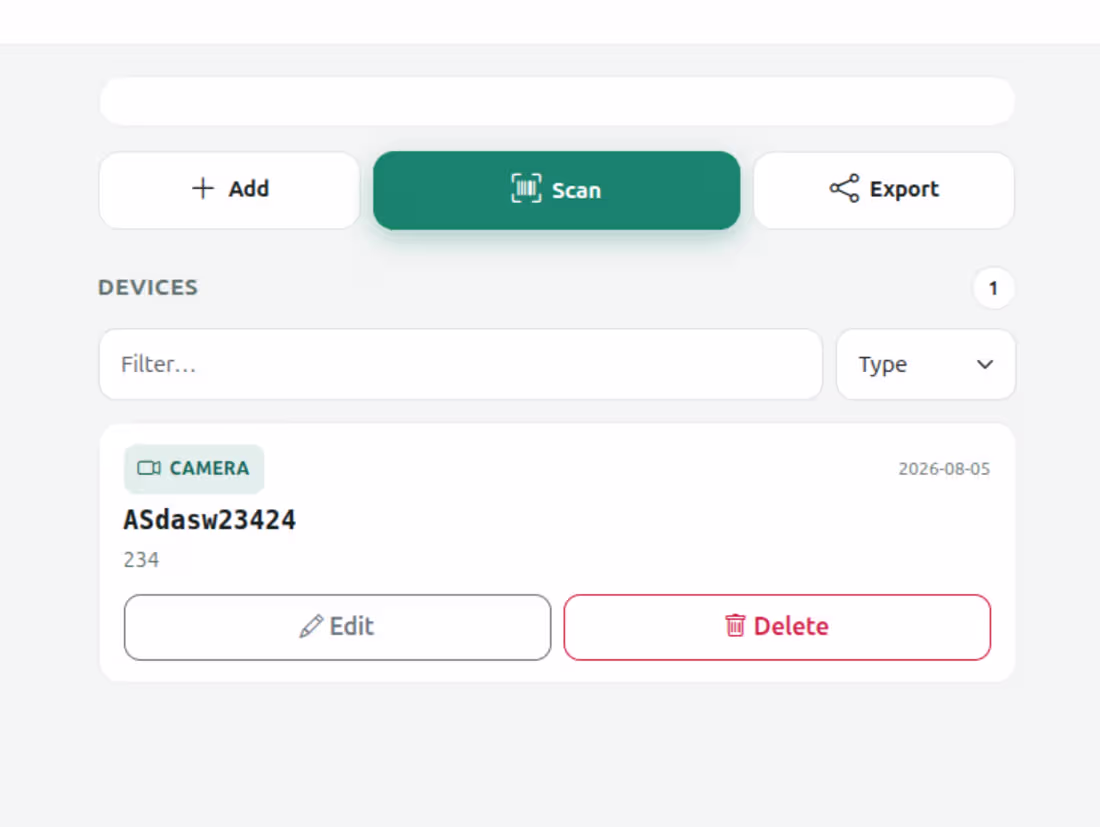
Task: Click the barcode scanner icon
Action: 526,188
